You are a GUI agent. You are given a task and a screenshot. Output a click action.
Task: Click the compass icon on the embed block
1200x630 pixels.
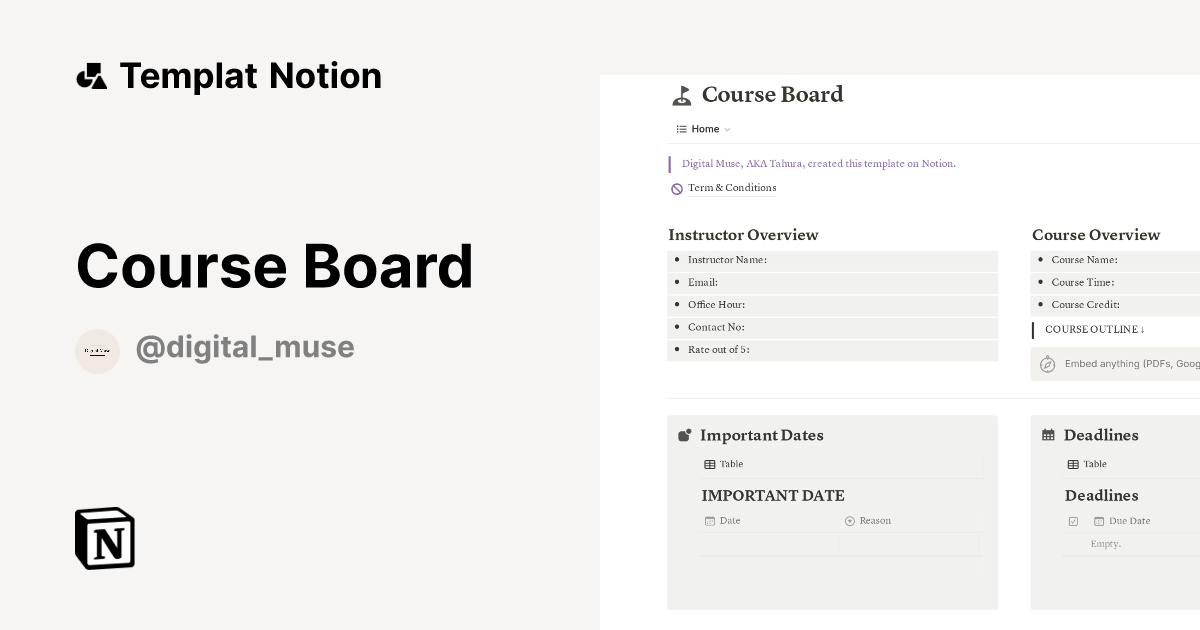1047,364
